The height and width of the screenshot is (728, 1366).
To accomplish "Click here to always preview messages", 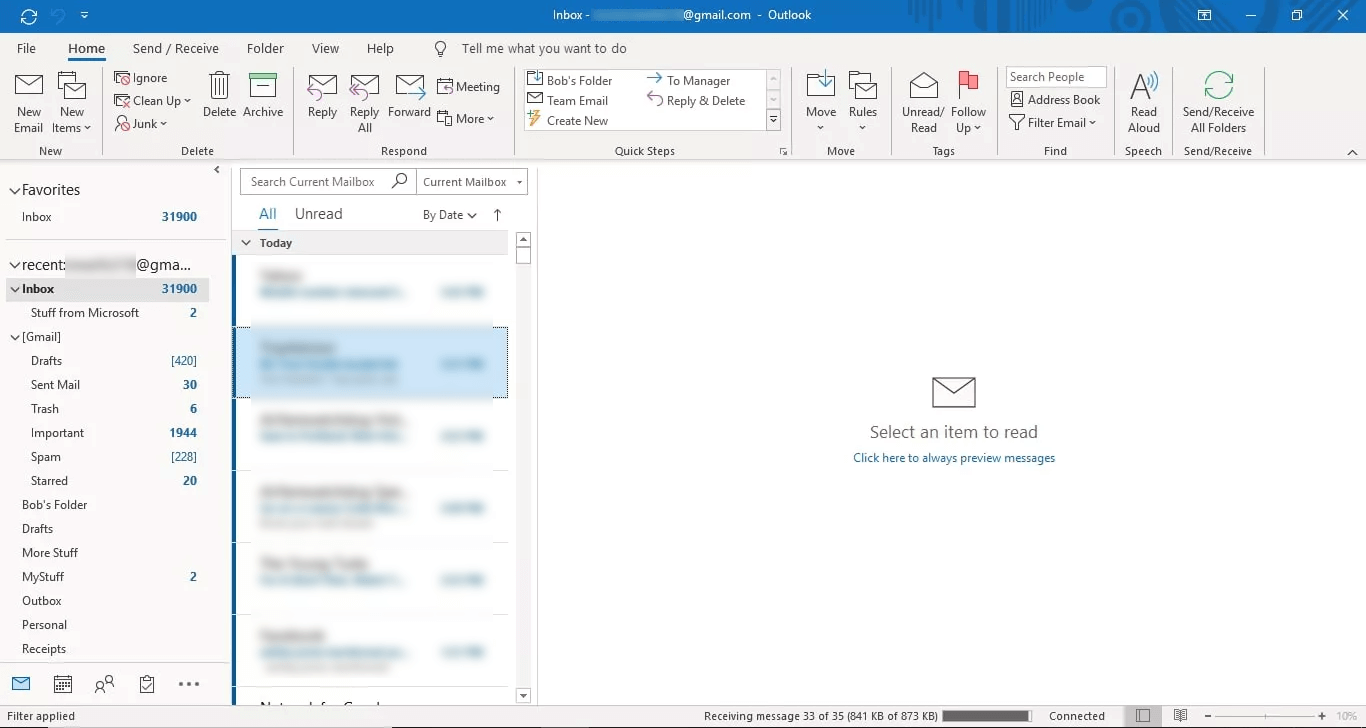I will click(x=954, y=458).
